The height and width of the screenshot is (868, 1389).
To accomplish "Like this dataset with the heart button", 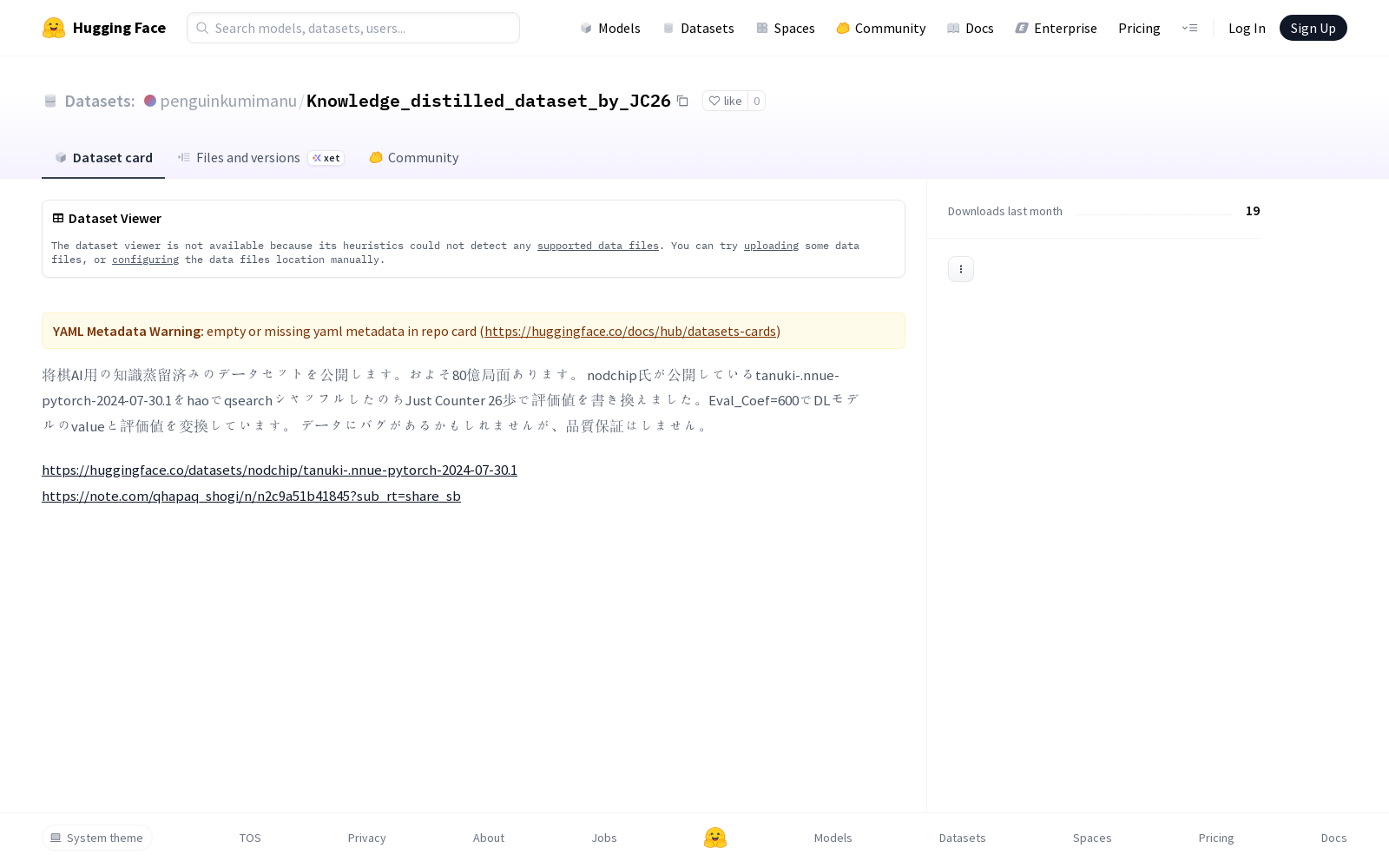I will (x=725, y=101).
